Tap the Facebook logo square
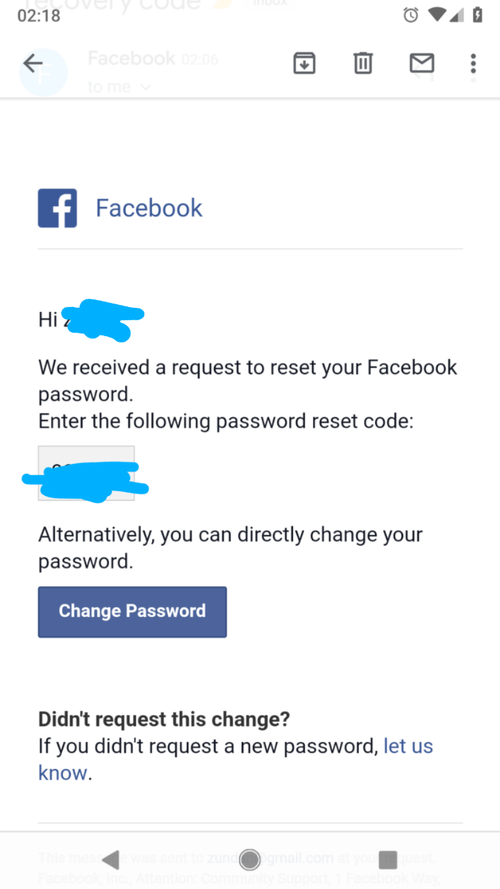The image size is (500, 889). click(57, 208)
